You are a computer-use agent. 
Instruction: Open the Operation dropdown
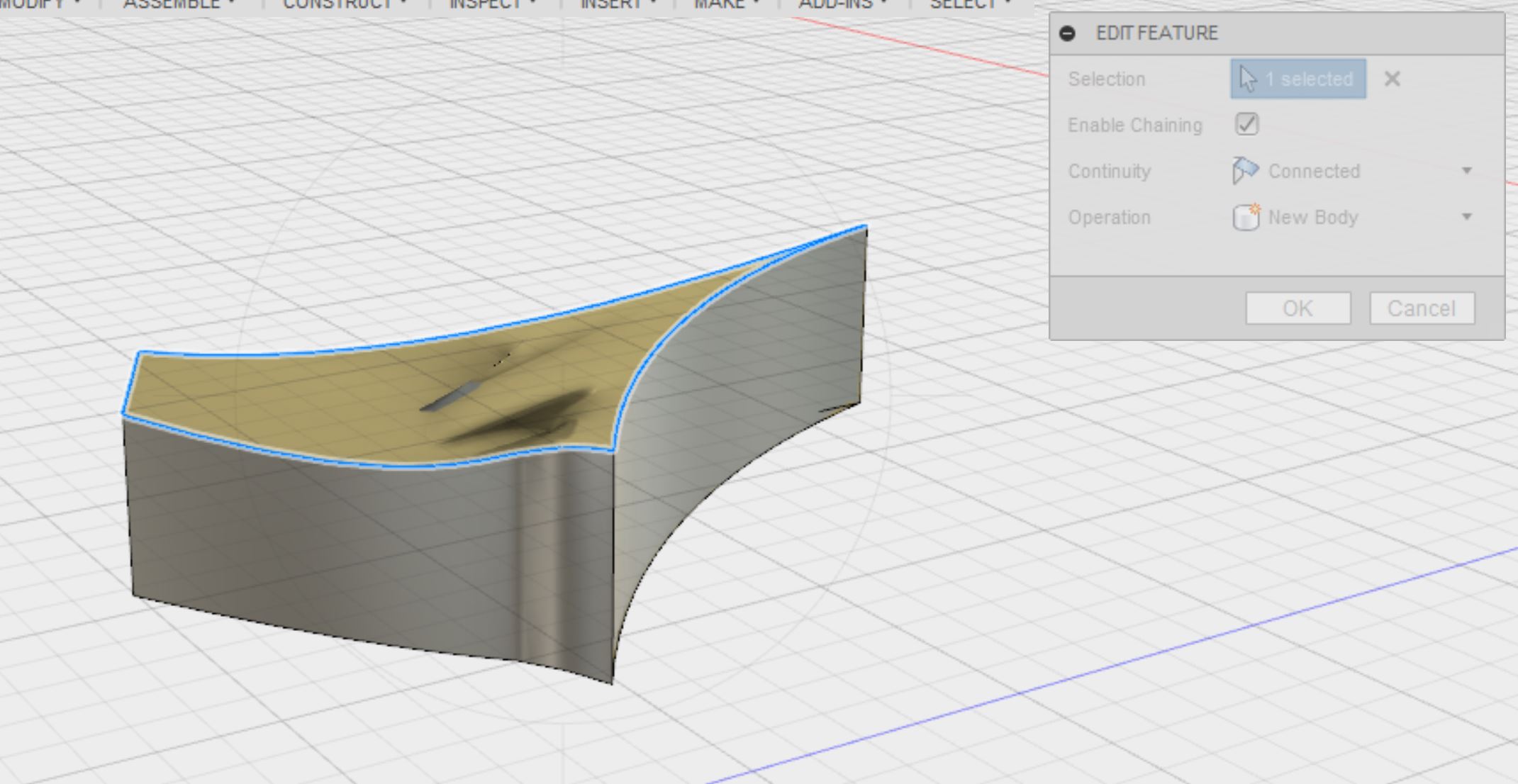[x=1468, y=218]
